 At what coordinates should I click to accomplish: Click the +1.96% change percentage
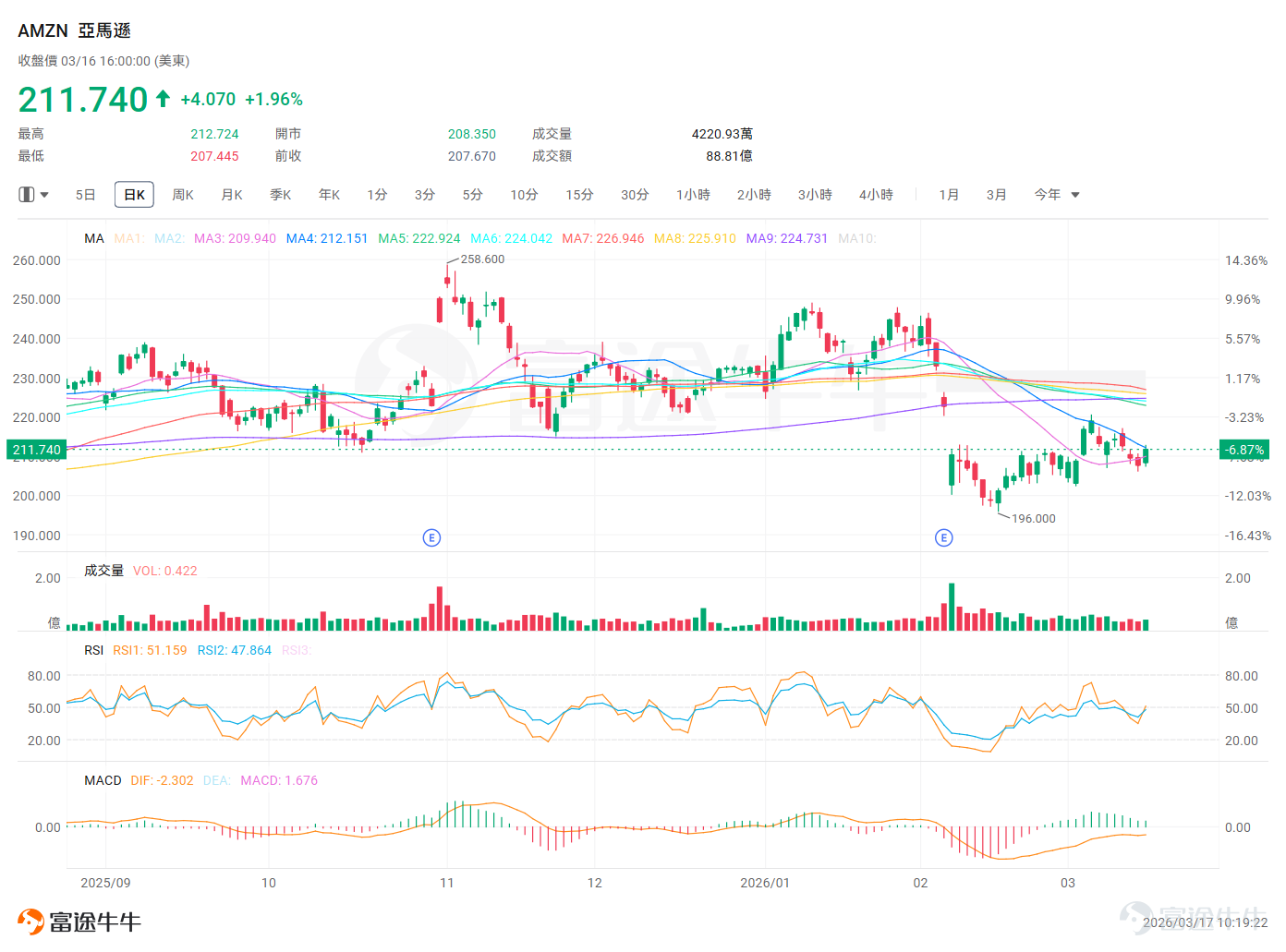[273, 99]
